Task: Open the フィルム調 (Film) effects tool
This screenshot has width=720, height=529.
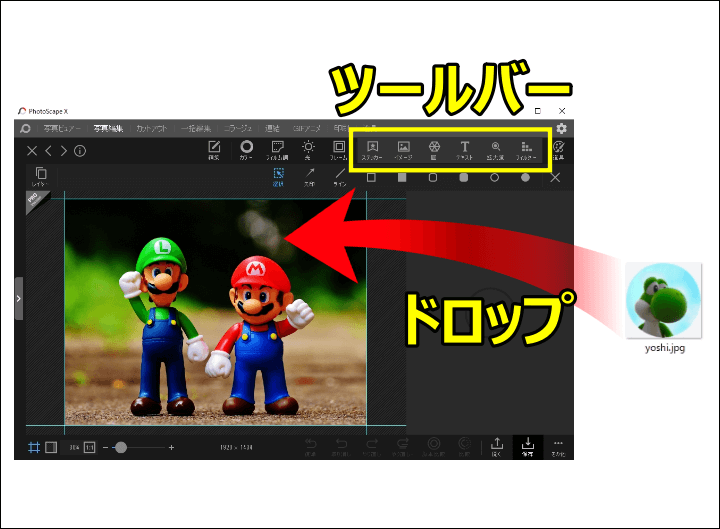Action: (277, 150)
